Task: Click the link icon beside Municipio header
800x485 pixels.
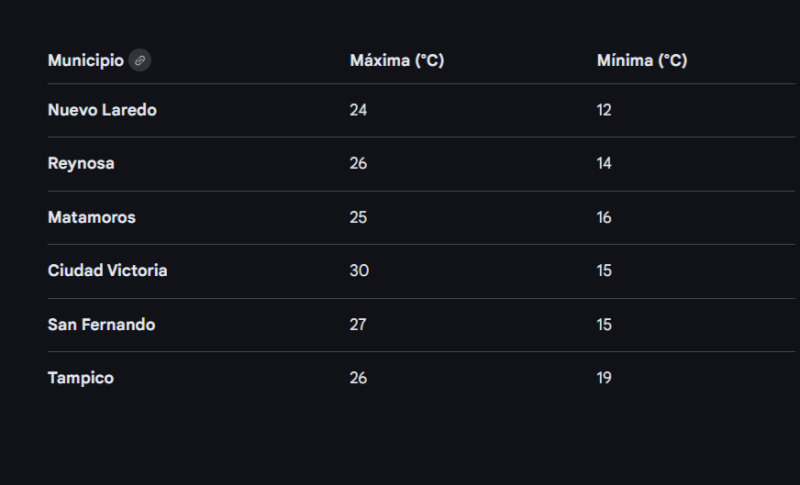Action: [x=140, y=61]
